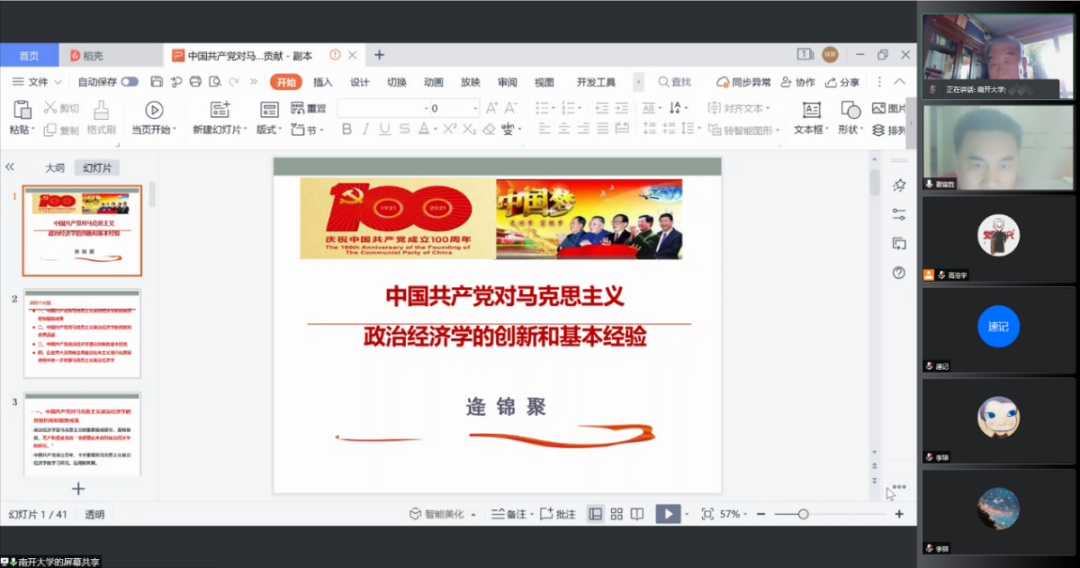Open the Insert (插入) ribbon tab
This screenshot has height=568, width=1080.
click(322, 82)
